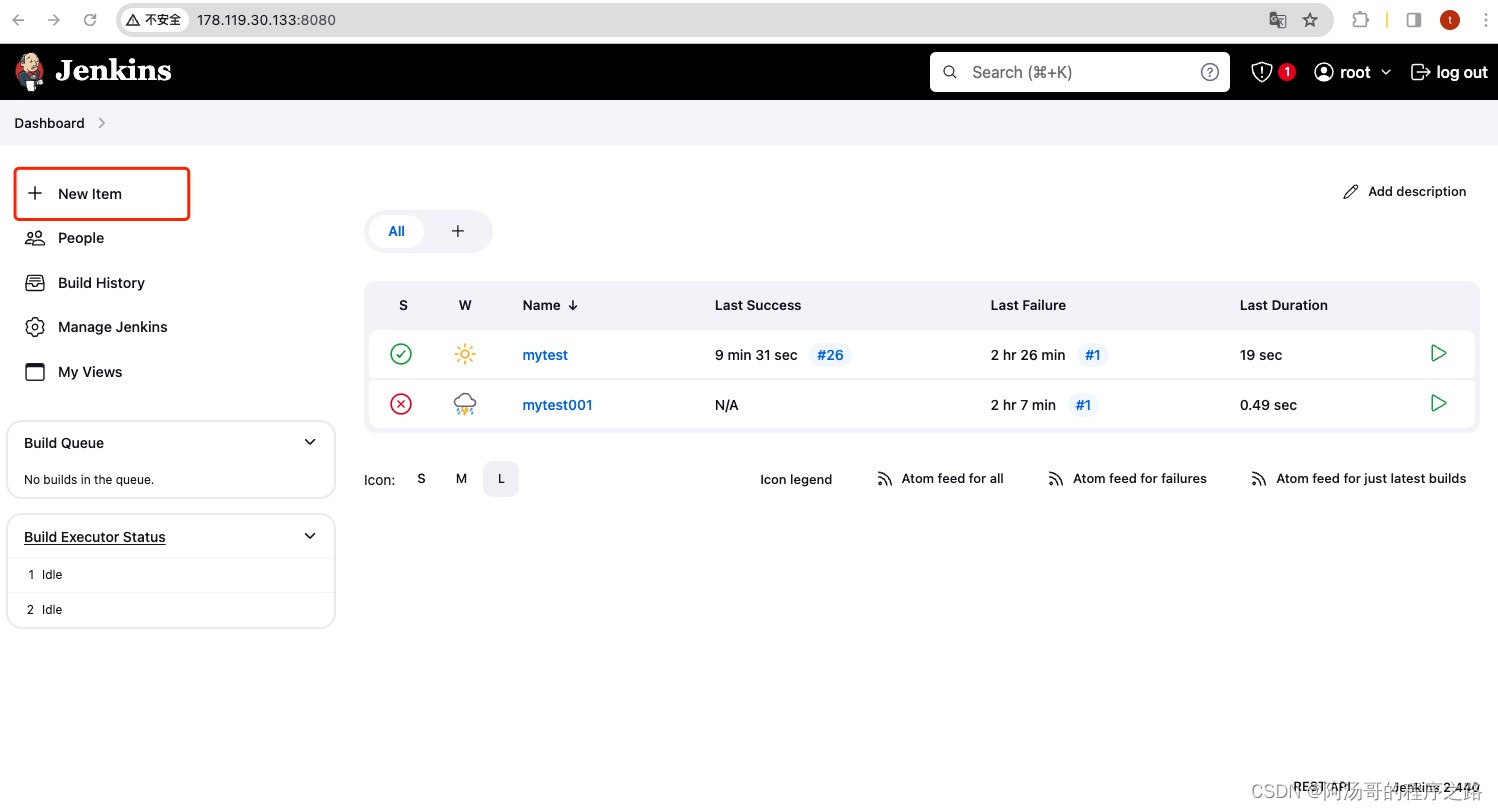
Task: Open failed build #1 of mytest001
Action: pyautogui.click(x=1083, y=405)
